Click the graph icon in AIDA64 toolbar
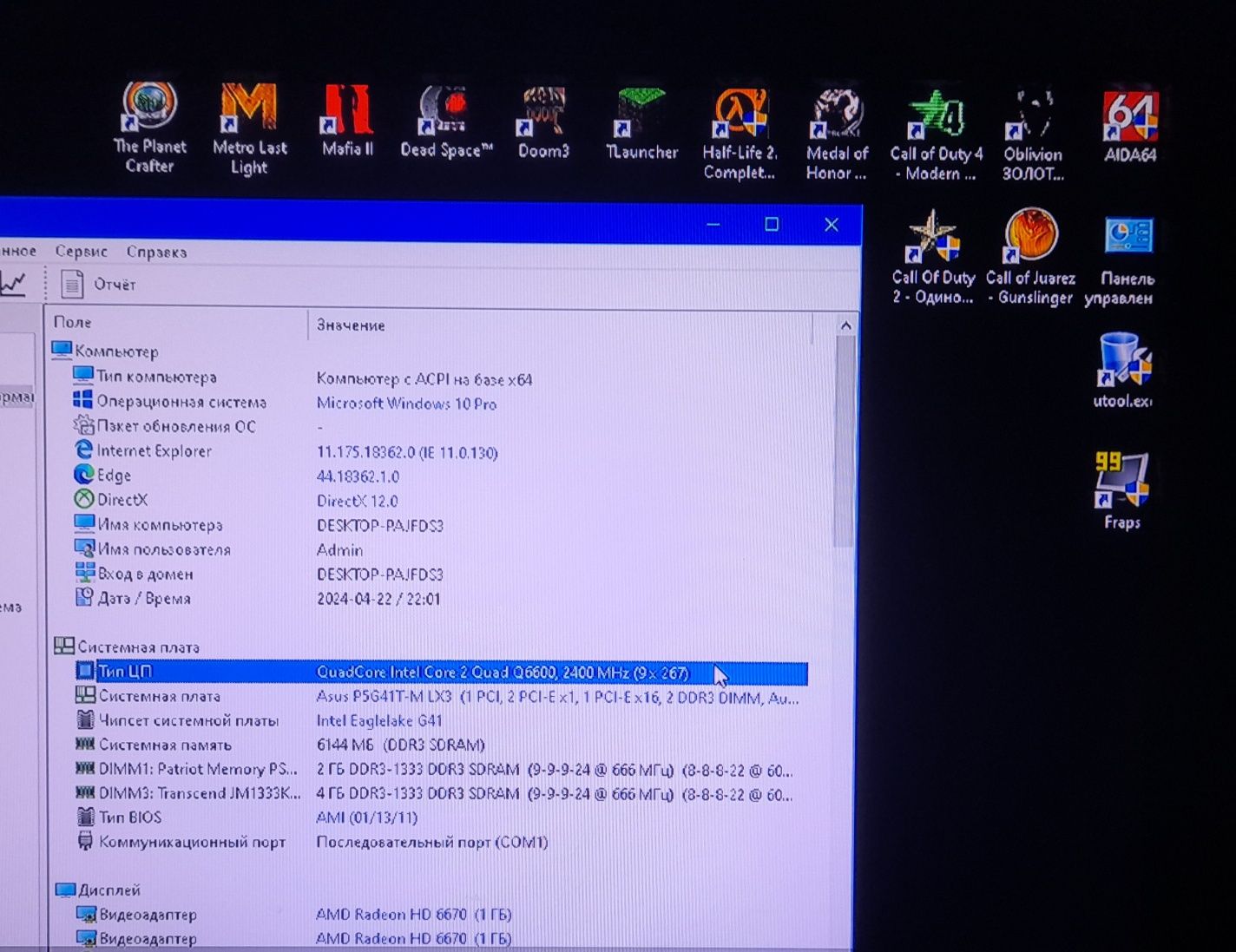 (13, 283)
